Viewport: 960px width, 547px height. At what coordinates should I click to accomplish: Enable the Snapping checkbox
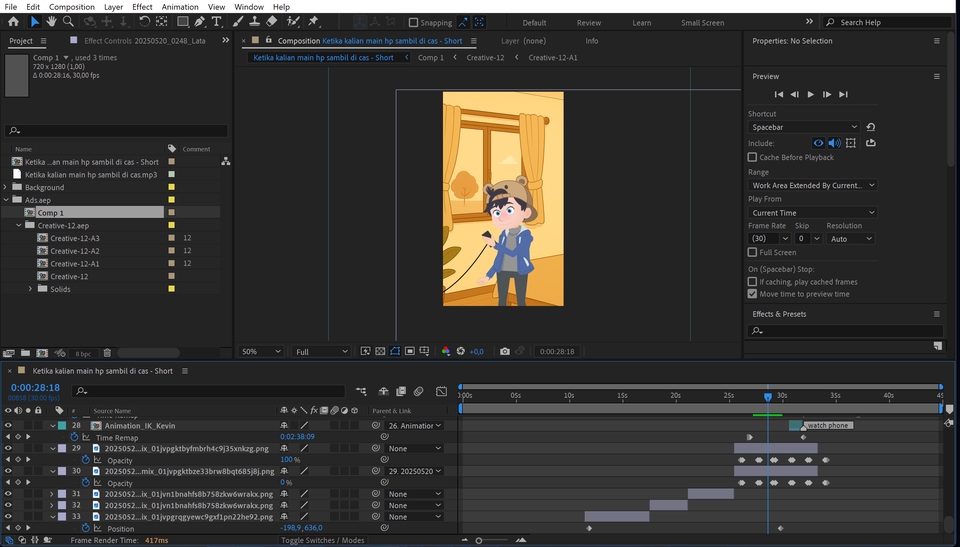coord(414,22)
